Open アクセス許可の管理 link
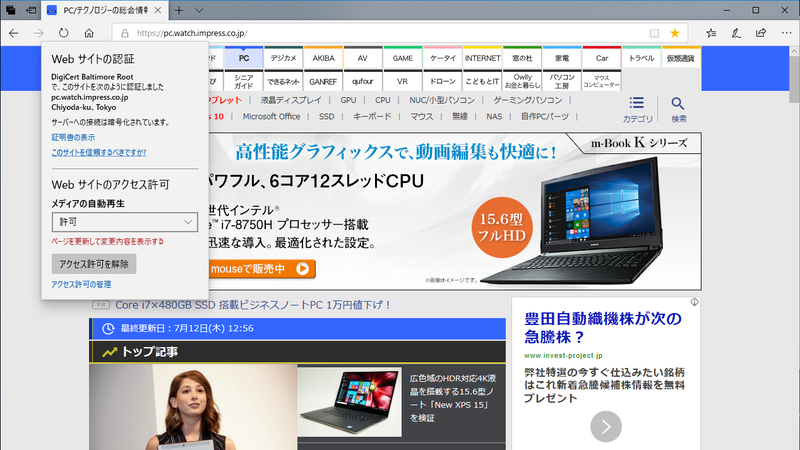Viewport: 800px width, 450px height. coord(81,284)
